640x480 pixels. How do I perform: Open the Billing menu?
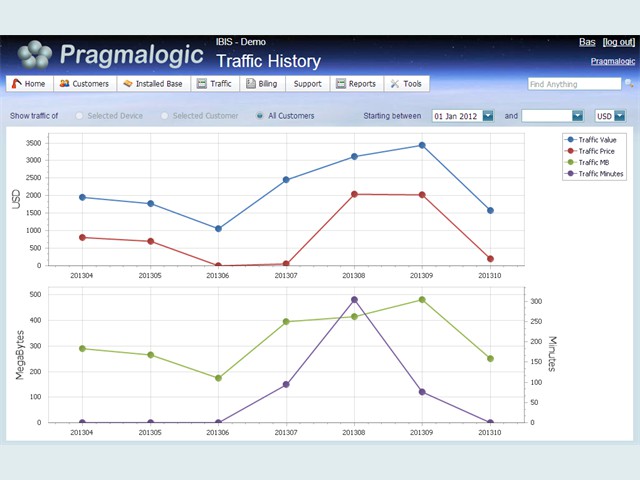coord(262,84)
